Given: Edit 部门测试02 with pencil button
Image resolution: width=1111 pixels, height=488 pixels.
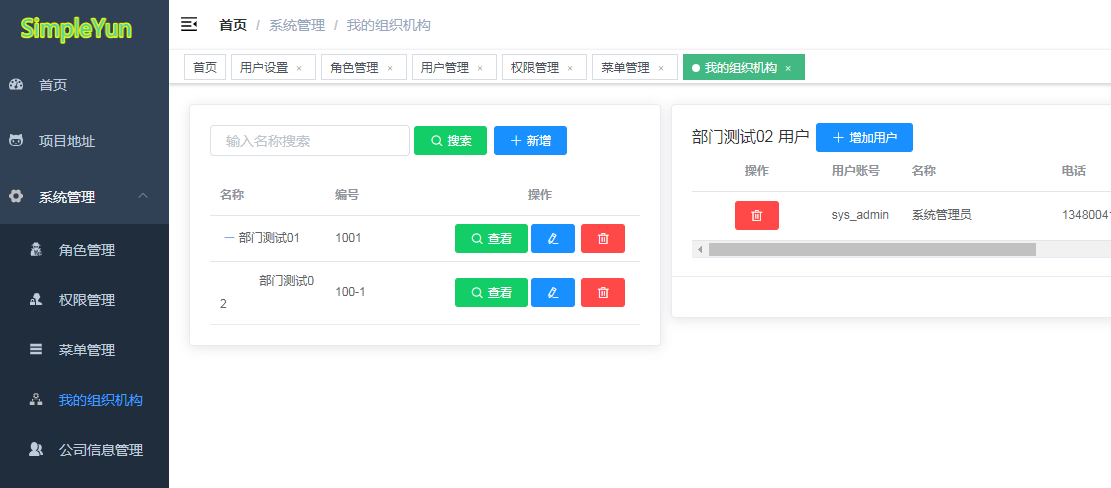Looking at the screenshot, I should [x=553, y=293].
